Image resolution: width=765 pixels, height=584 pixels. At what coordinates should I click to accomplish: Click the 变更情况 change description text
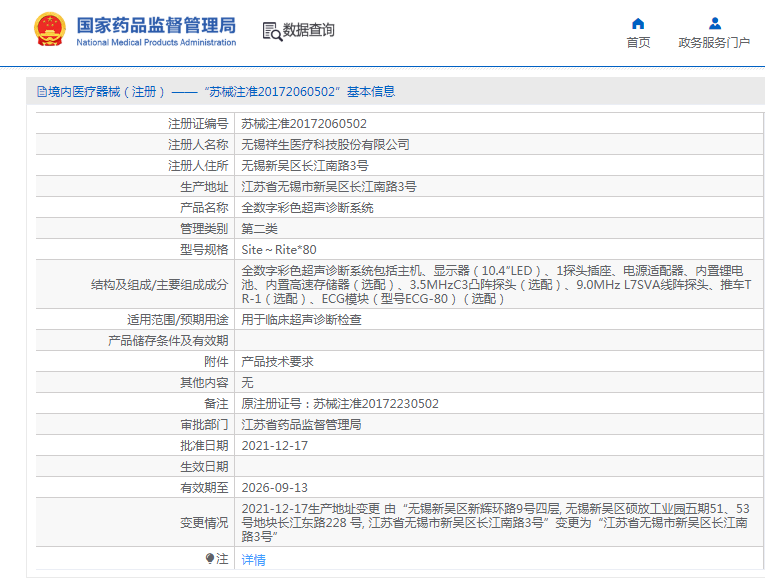coord(496,523)
